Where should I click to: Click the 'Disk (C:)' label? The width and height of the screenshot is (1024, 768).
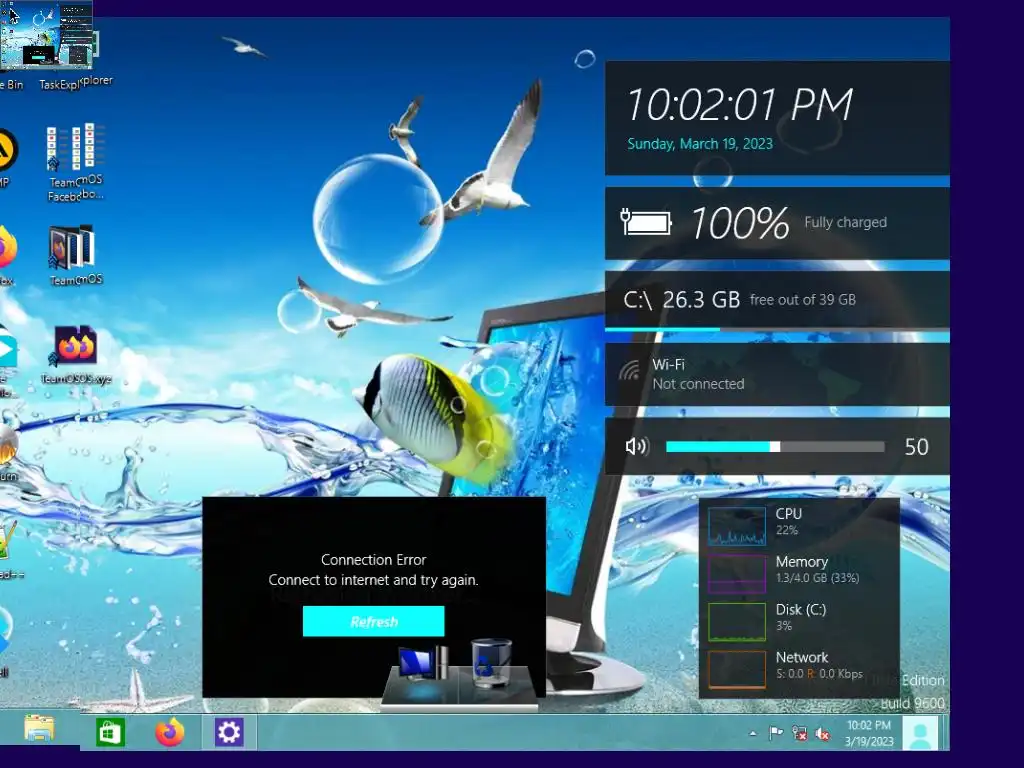tap(801, 609)
